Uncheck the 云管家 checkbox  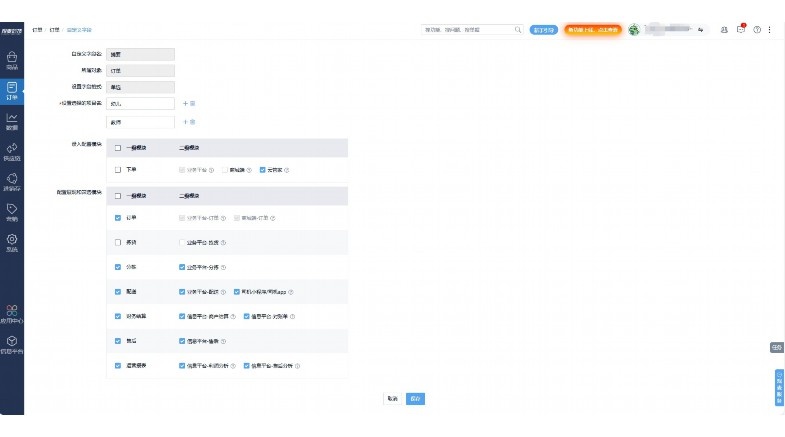click(x=262, y=170)
